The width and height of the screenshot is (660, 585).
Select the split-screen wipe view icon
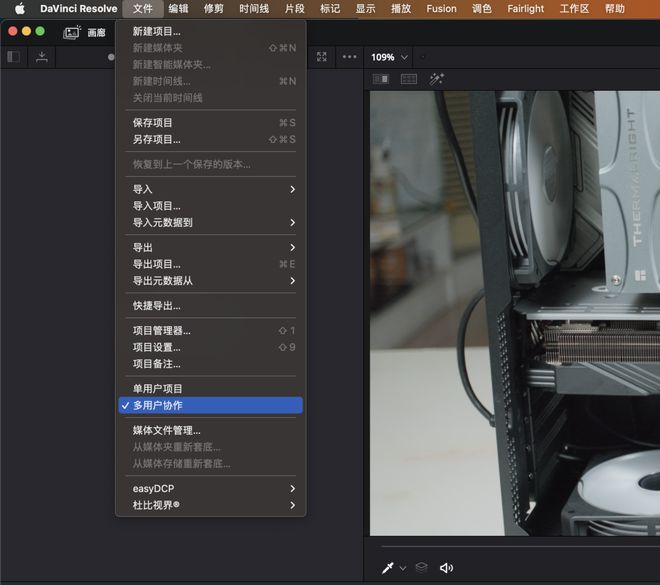point(381,79)
